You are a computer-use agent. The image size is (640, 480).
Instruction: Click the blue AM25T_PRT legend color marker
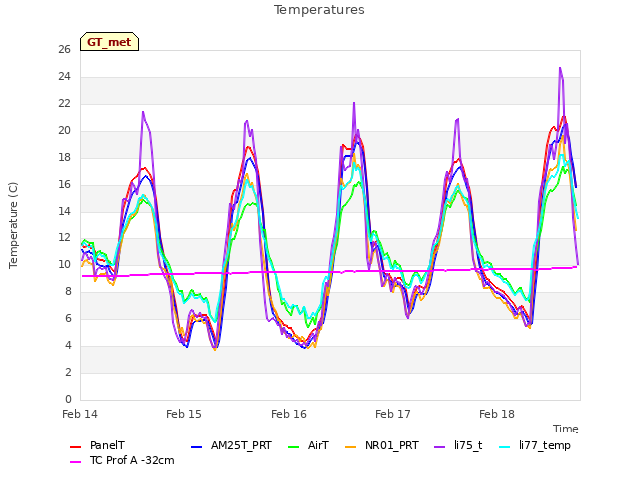[x=197, y=447]
